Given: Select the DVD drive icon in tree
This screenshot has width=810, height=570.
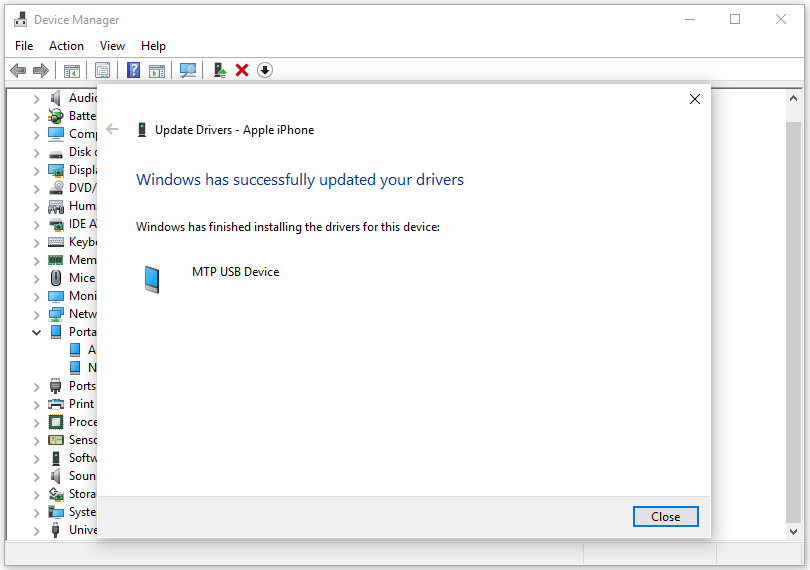Looking at the screenshot, I should [56, 188].
